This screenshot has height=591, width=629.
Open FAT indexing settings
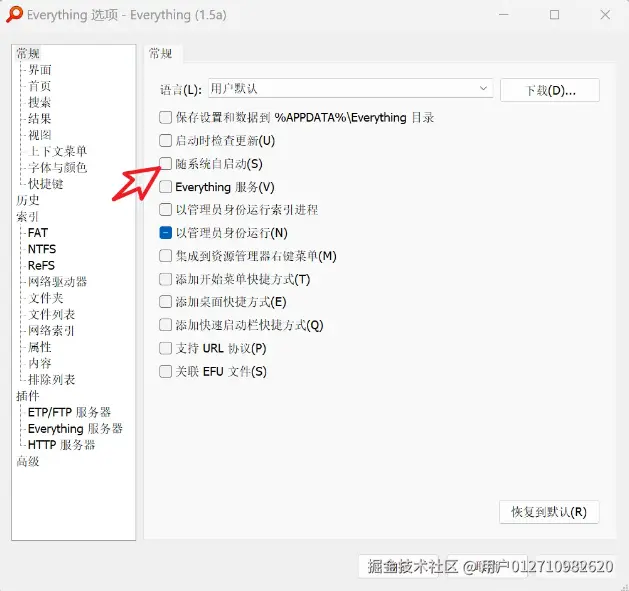[38, 233]
